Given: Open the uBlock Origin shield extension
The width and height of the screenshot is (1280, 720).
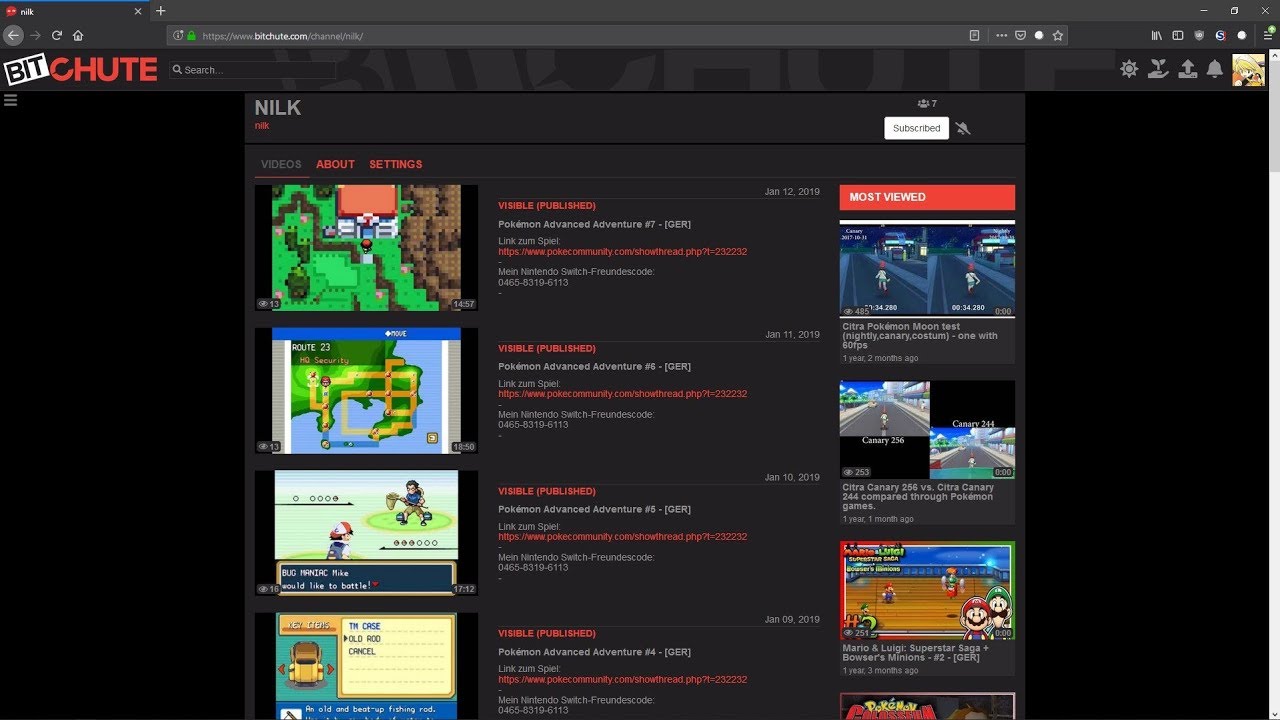Looking at the screenshot, I should (x=1200, y=35).
